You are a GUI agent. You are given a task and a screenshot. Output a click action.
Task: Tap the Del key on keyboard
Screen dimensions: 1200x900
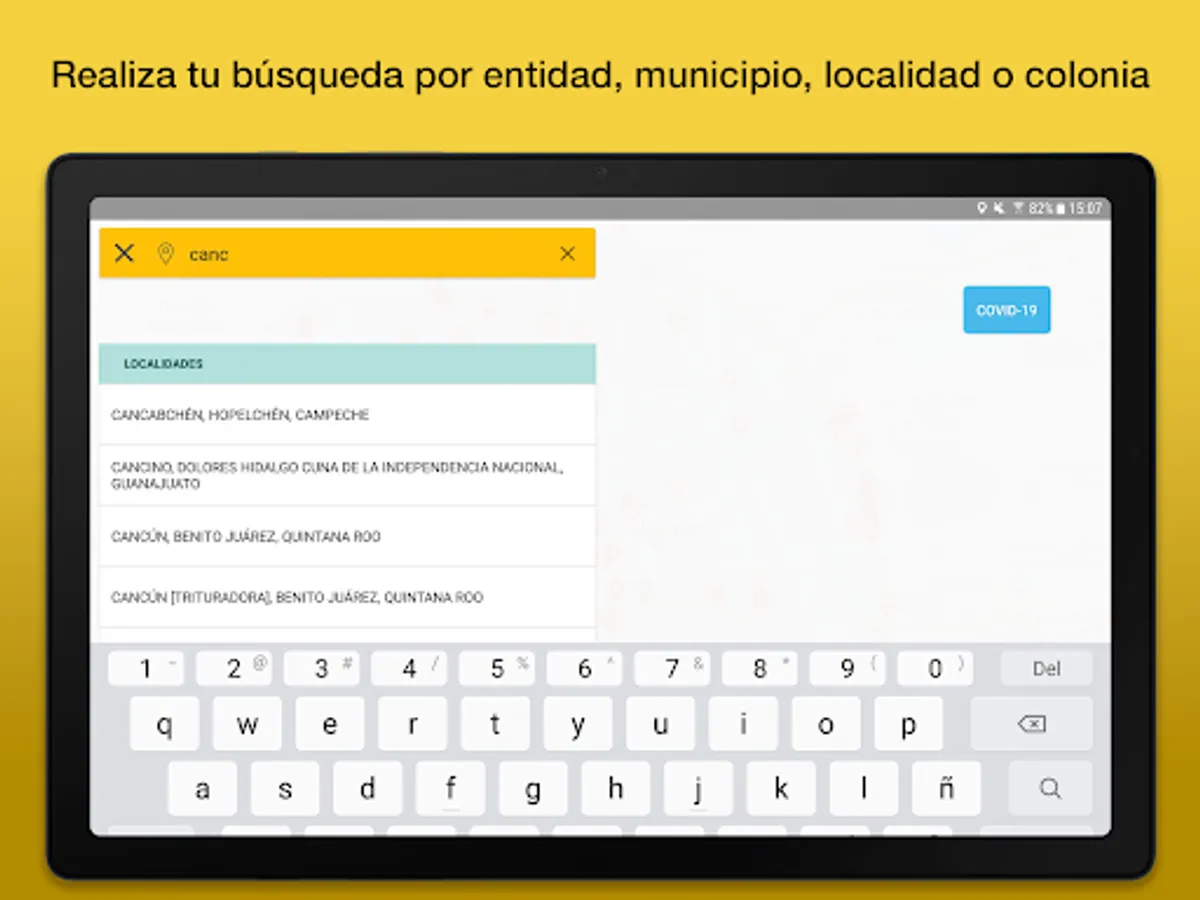tap(1047, 669)
